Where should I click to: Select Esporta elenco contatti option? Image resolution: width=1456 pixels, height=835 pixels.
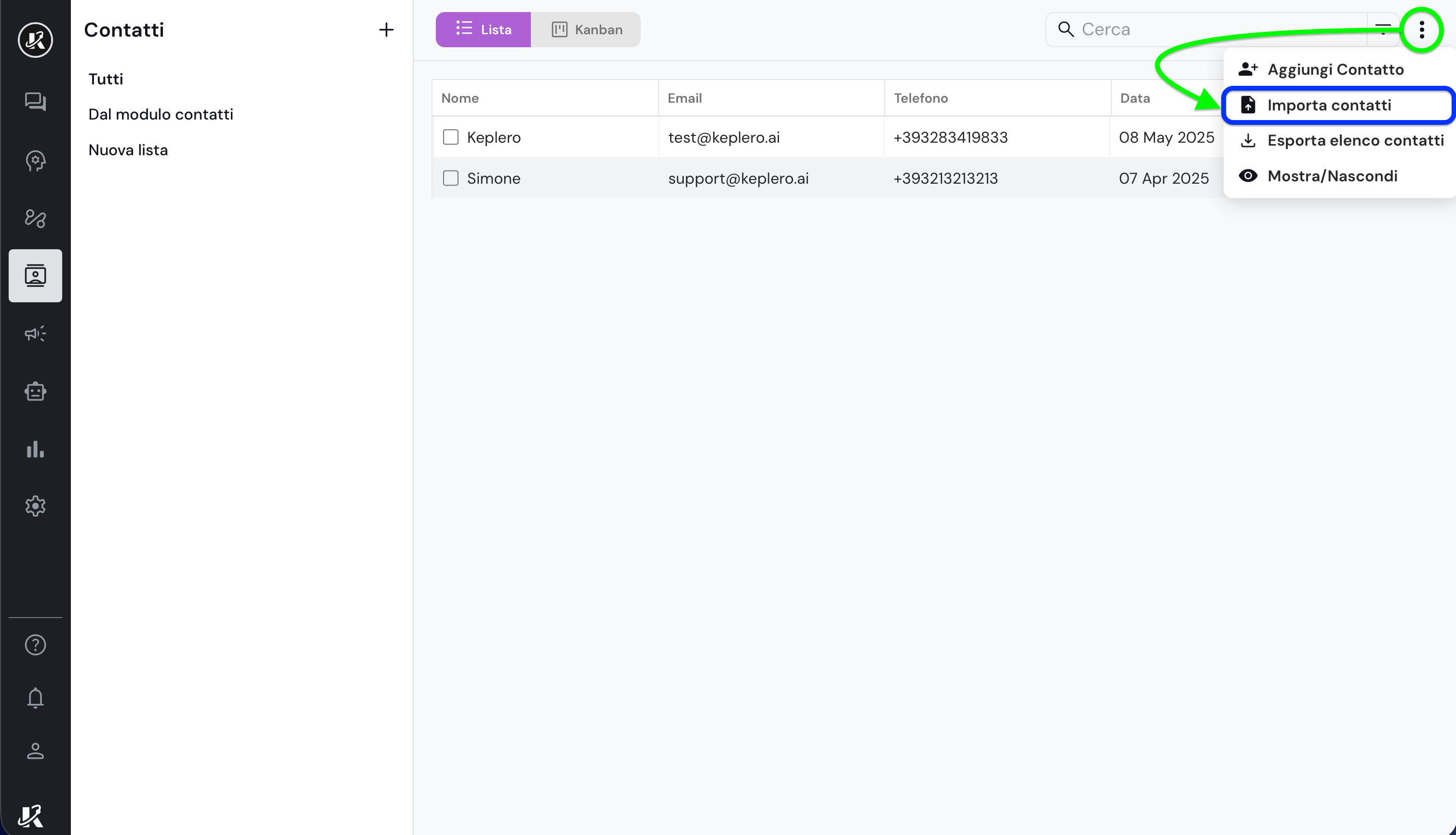click(x=1355, y=140)
